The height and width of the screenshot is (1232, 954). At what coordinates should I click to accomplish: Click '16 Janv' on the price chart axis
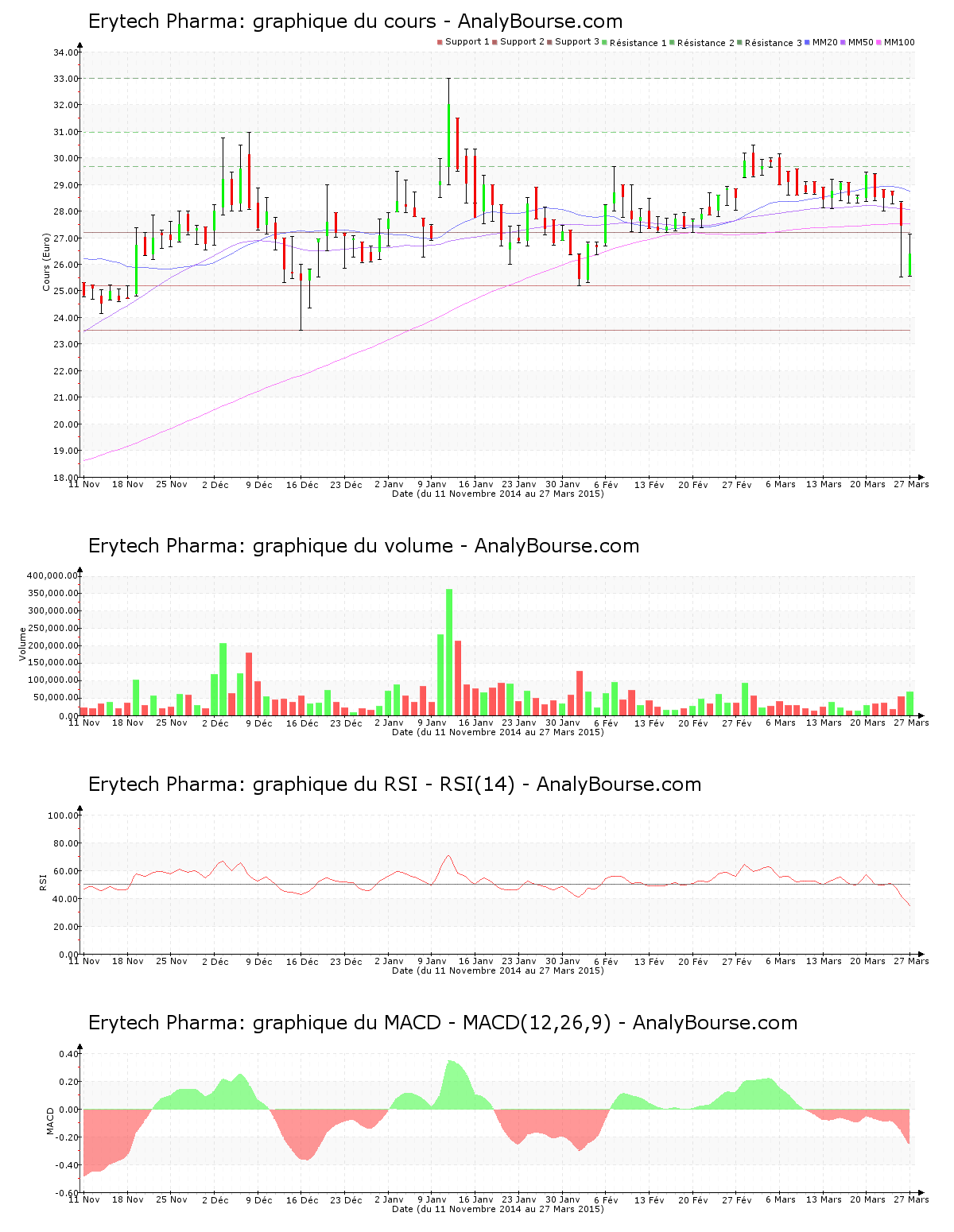click(476, 484)
